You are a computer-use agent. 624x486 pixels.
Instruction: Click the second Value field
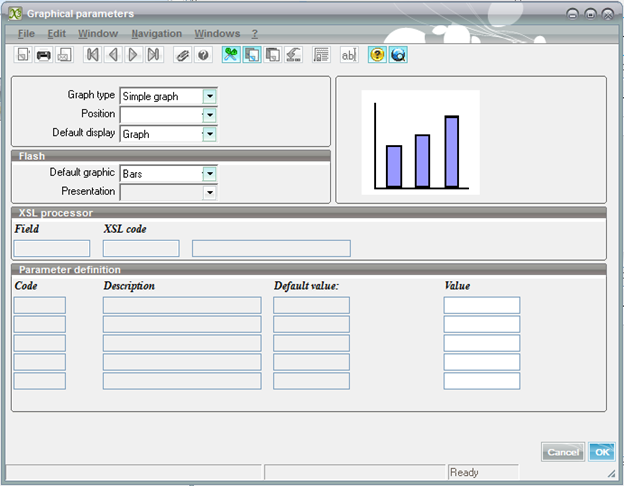[482, 324]
